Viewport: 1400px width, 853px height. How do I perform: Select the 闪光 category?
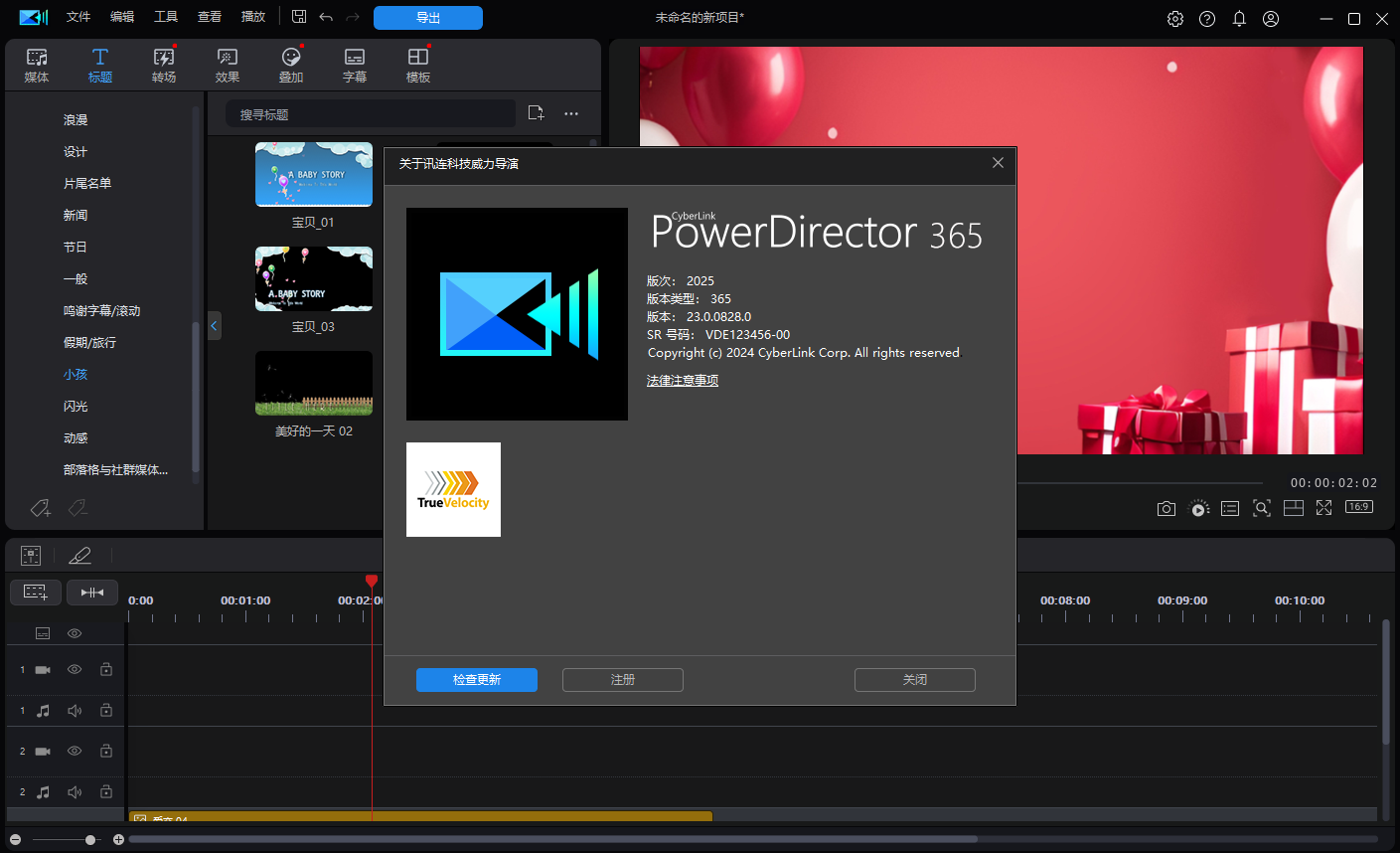click(76, 406)
